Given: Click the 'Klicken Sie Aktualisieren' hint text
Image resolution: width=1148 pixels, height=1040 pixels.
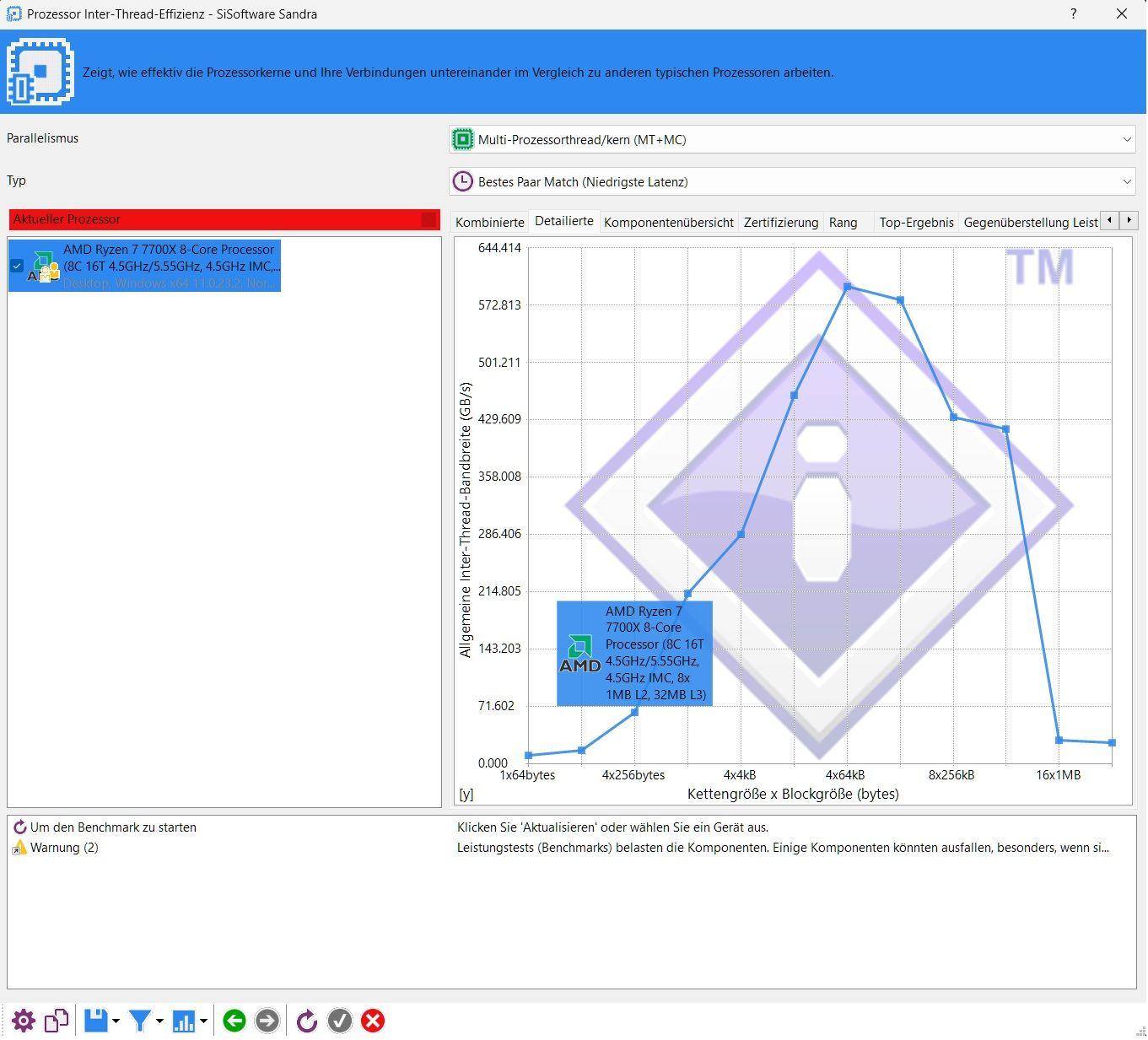Looking at the screenshot, I should (612, 827).
